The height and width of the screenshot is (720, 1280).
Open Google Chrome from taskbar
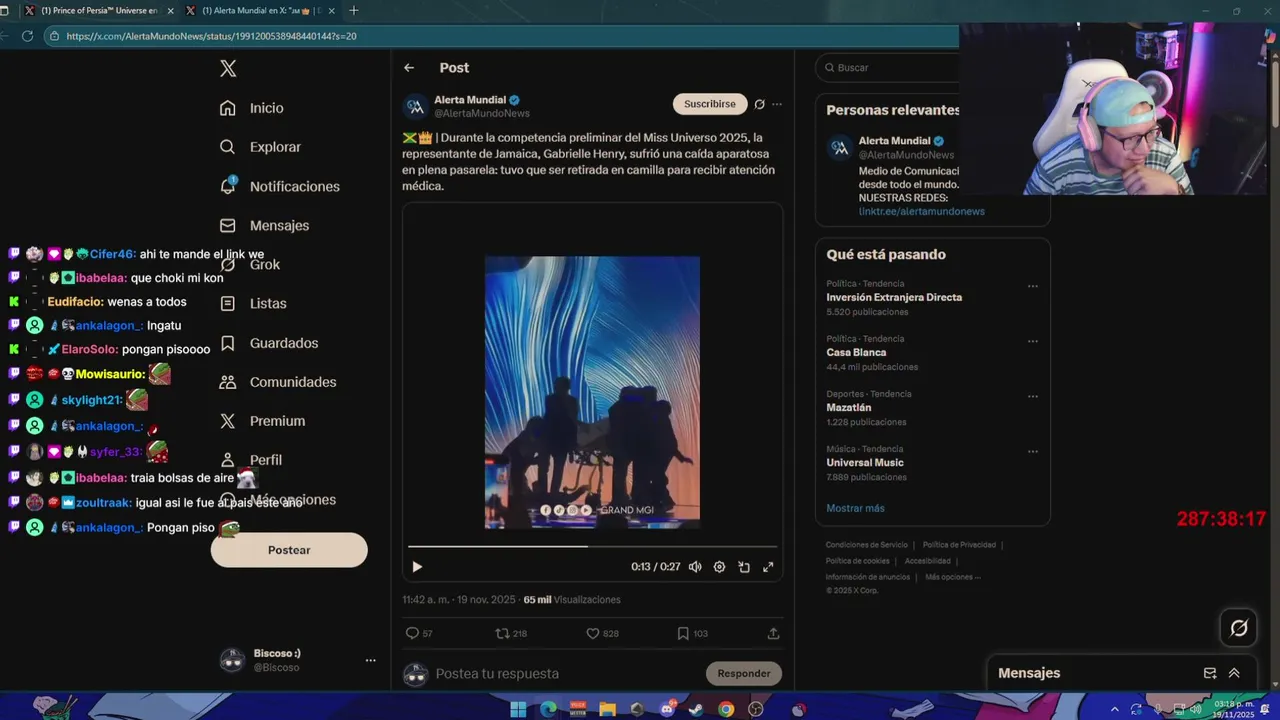726,710
